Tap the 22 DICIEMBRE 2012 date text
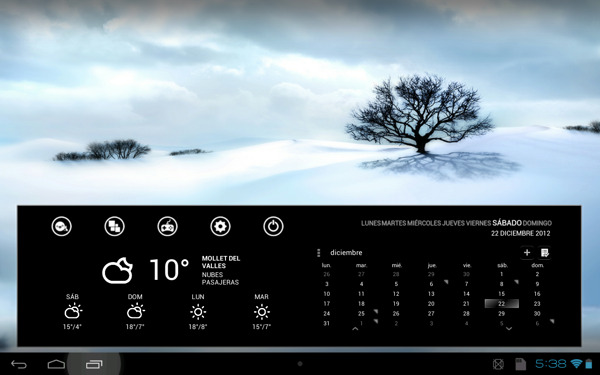Image resolution: width=600 pixels, height=375 pixels. coord(521,233)
